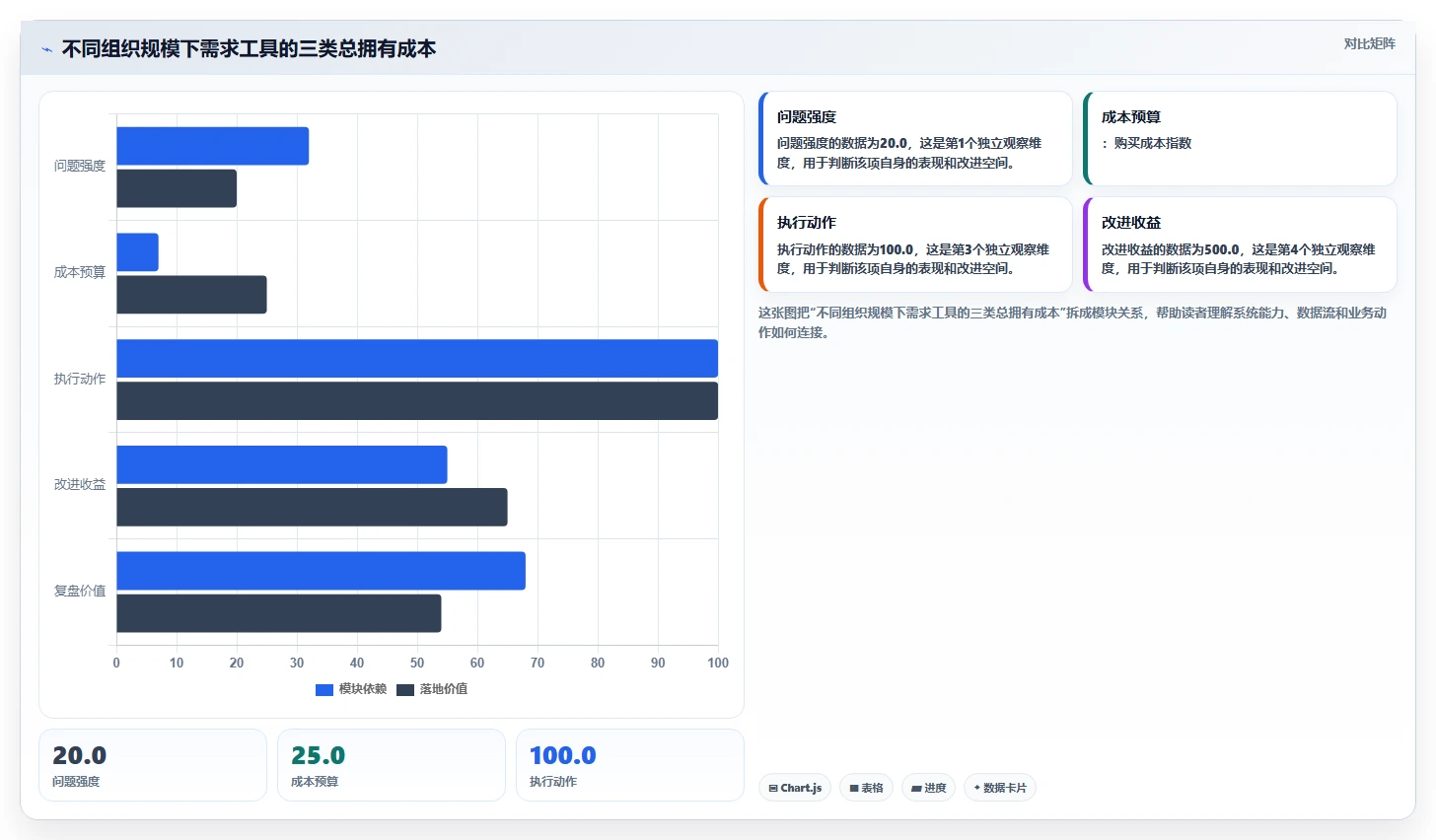
Task: Click the blue lightning icon beside the title
Action: [46, 49]
